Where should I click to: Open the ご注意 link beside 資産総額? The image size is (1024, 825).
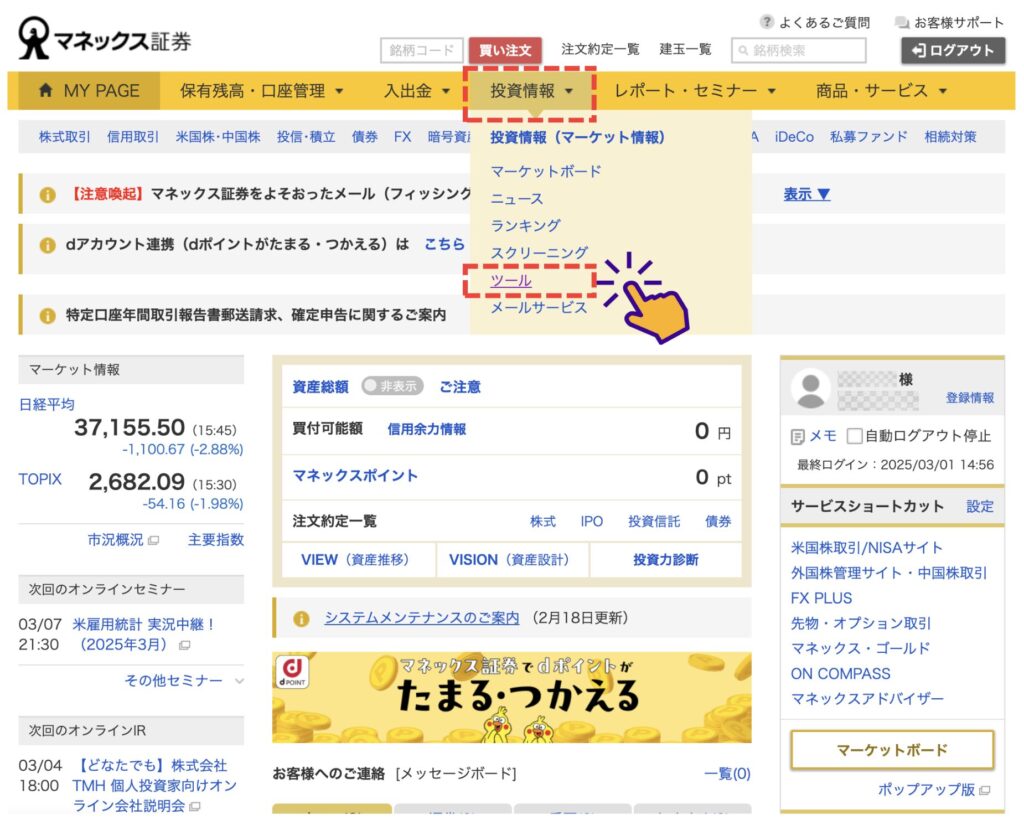pyautogui.click(x=460, y=387)
